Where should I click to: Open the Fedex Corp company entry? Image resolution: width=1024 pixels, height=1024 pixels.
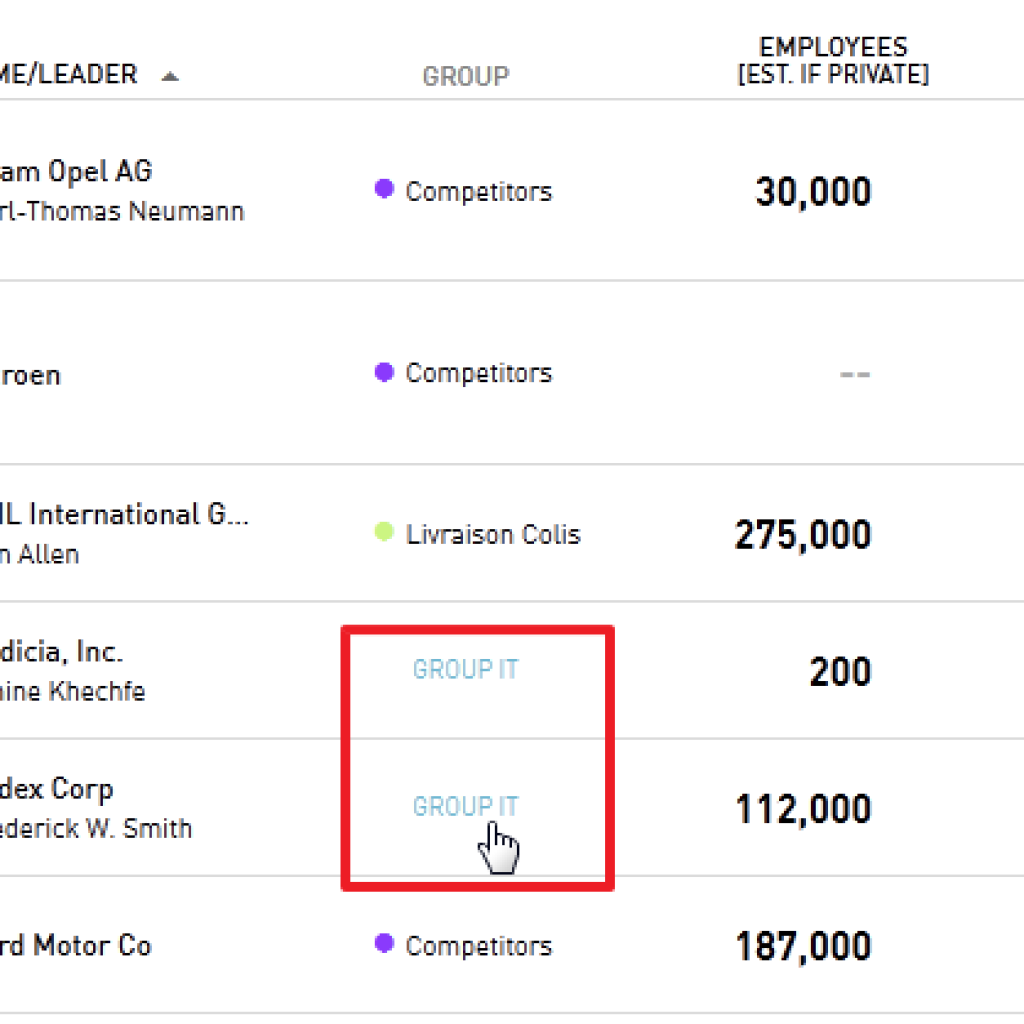click(x=57, y=790)
